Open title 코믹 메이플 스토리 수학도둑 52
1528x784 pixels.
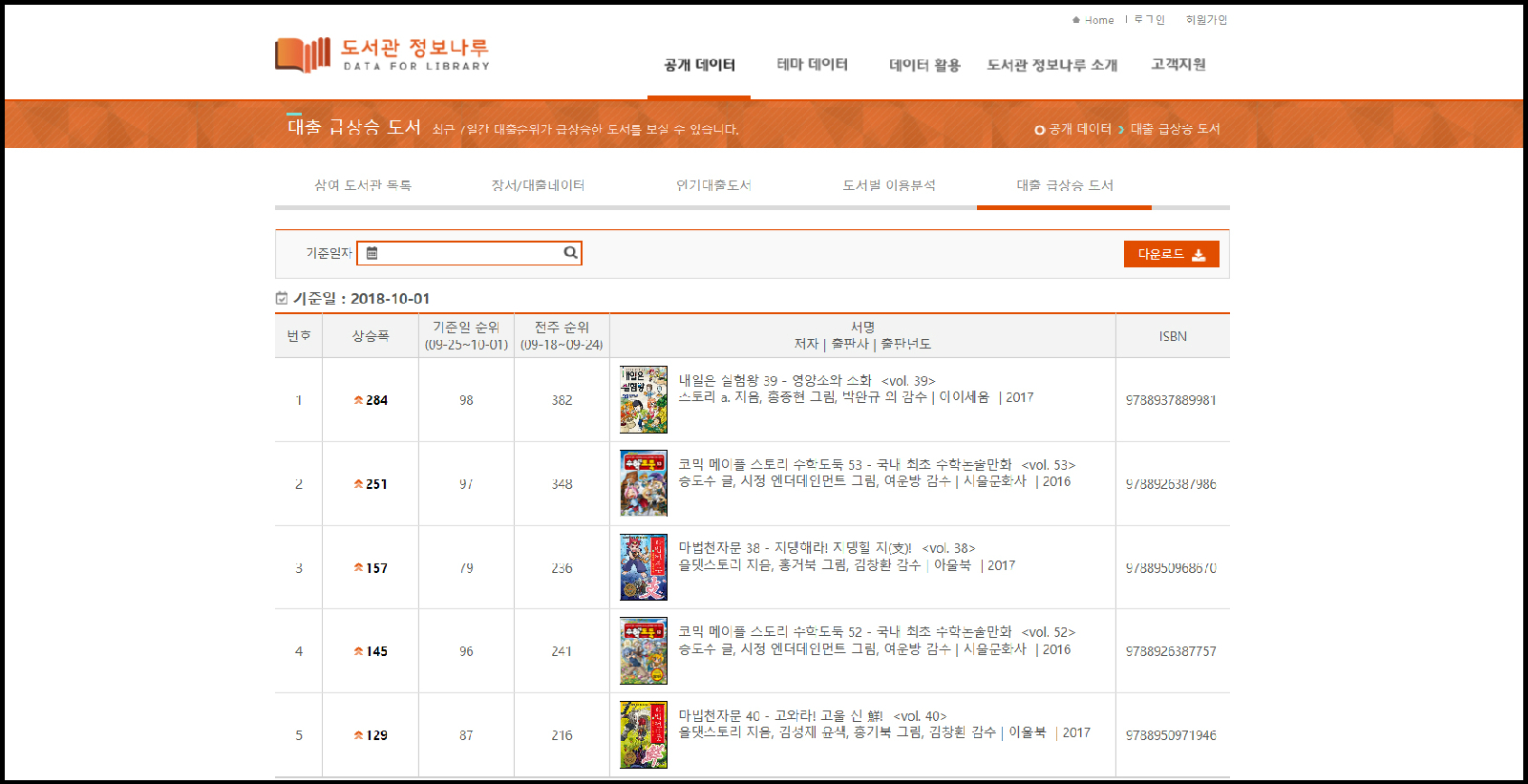coord(877,632)
